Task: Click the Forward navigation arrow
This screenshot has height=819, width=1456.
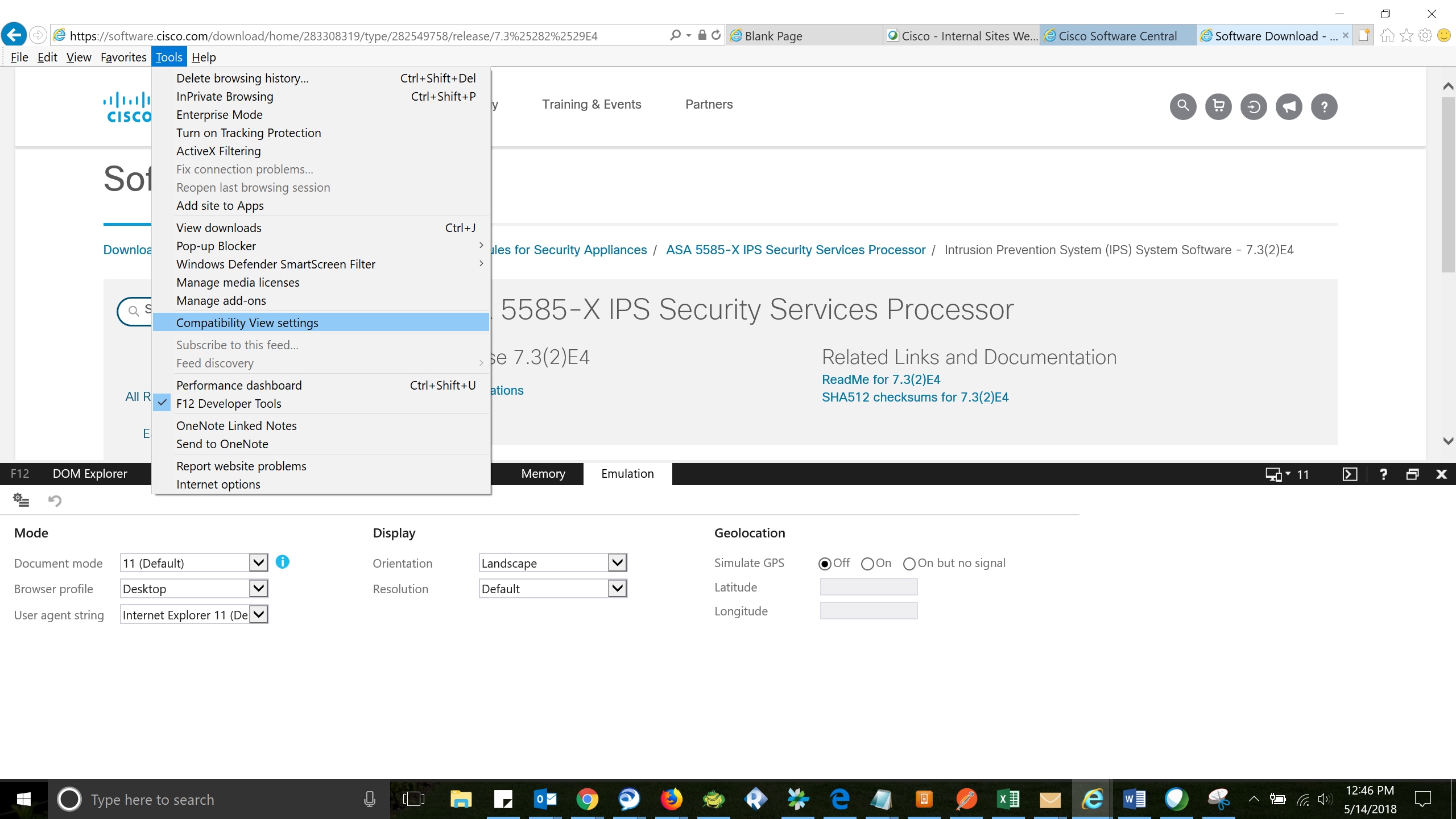Action: point(38,35)
